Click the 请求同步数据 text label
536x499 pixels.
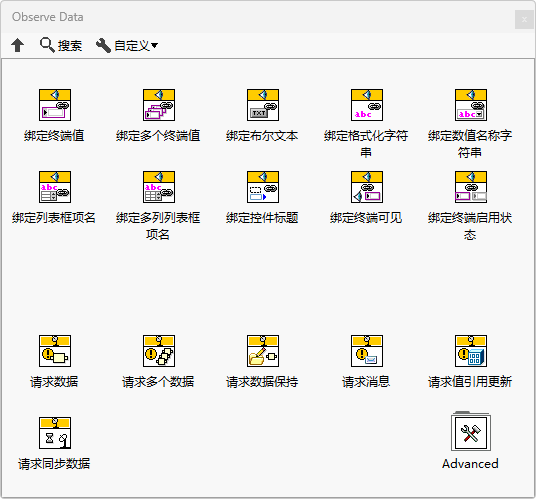[x=54, y=464]
